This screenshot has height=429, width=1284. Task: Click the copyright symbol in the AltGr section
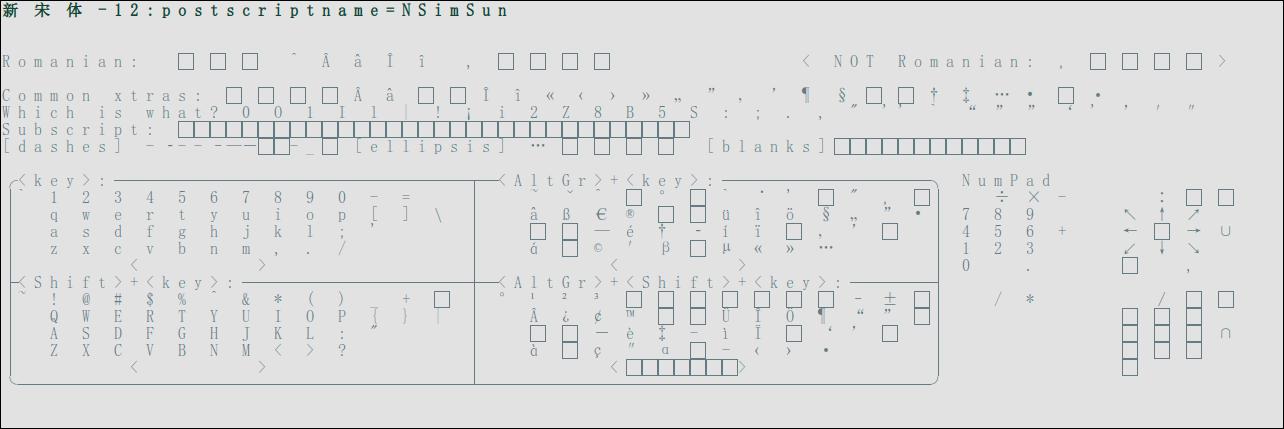[598, 248]
